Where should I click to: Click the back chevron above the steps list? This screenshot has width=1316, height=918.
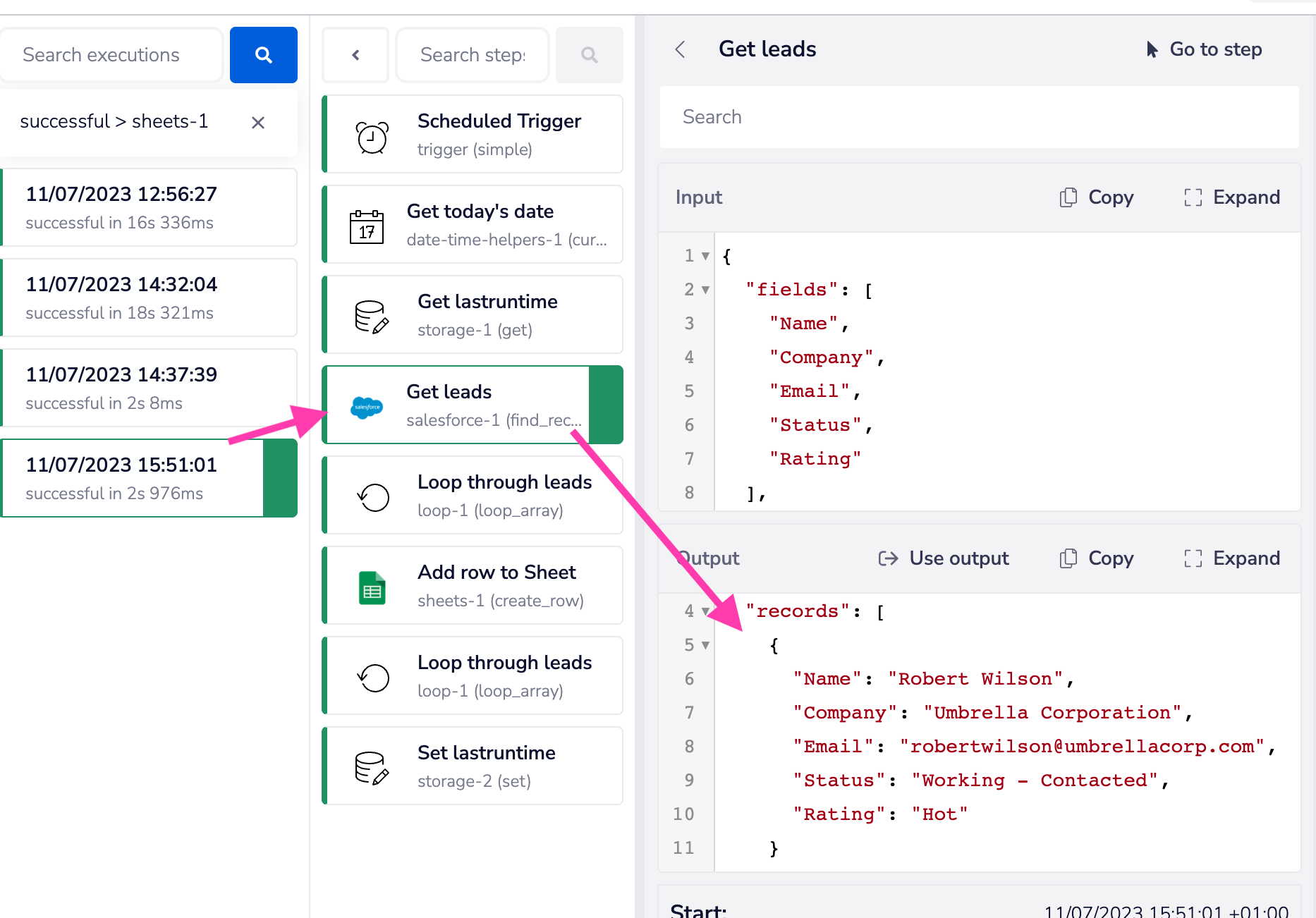click(355, 54)
